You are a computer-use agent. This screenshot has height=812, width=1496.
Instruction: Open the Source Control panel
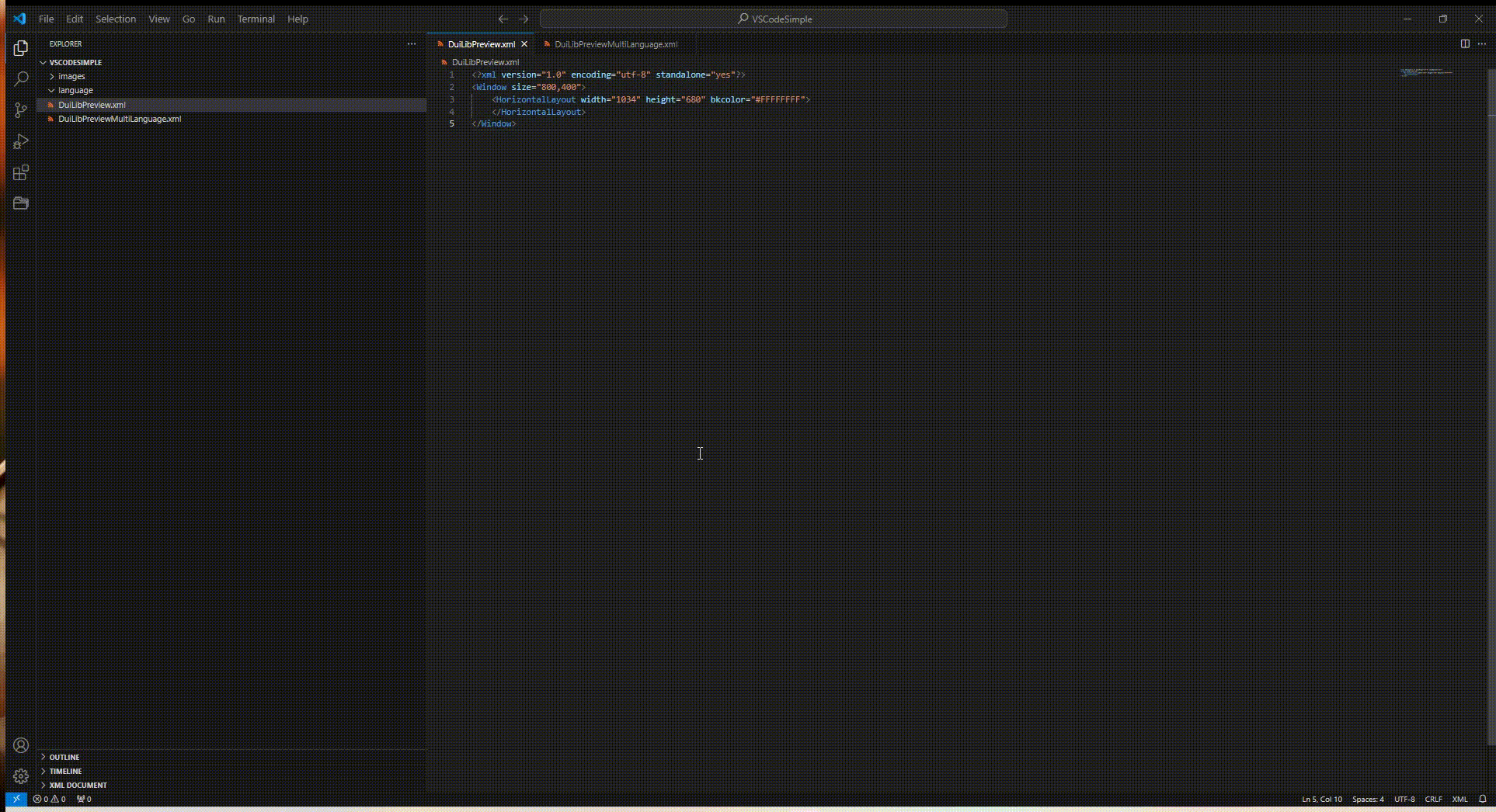[x=20, y=110]
